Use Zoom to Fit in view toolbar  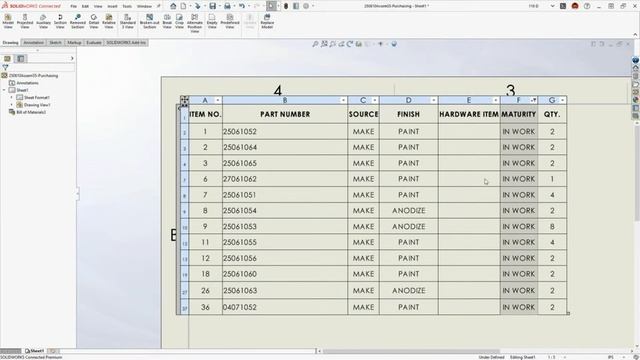[315, 44]
